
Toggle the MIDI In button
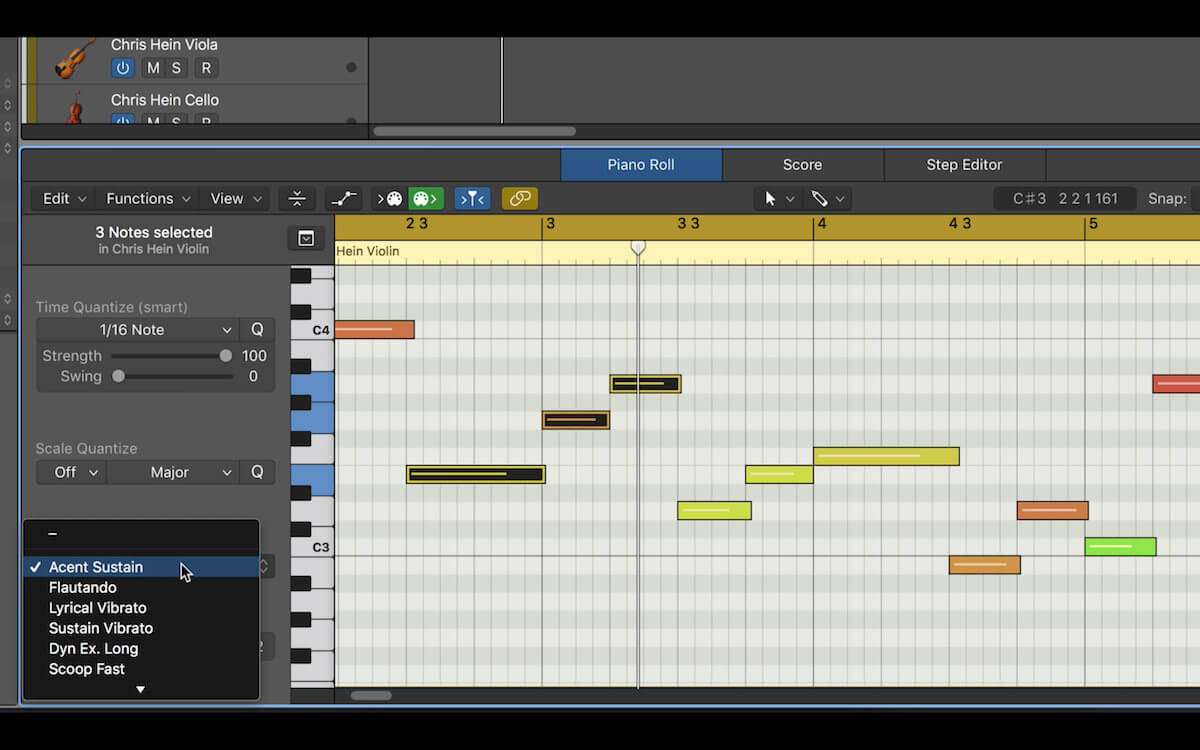pyautogui.click(x=389, y=198)
